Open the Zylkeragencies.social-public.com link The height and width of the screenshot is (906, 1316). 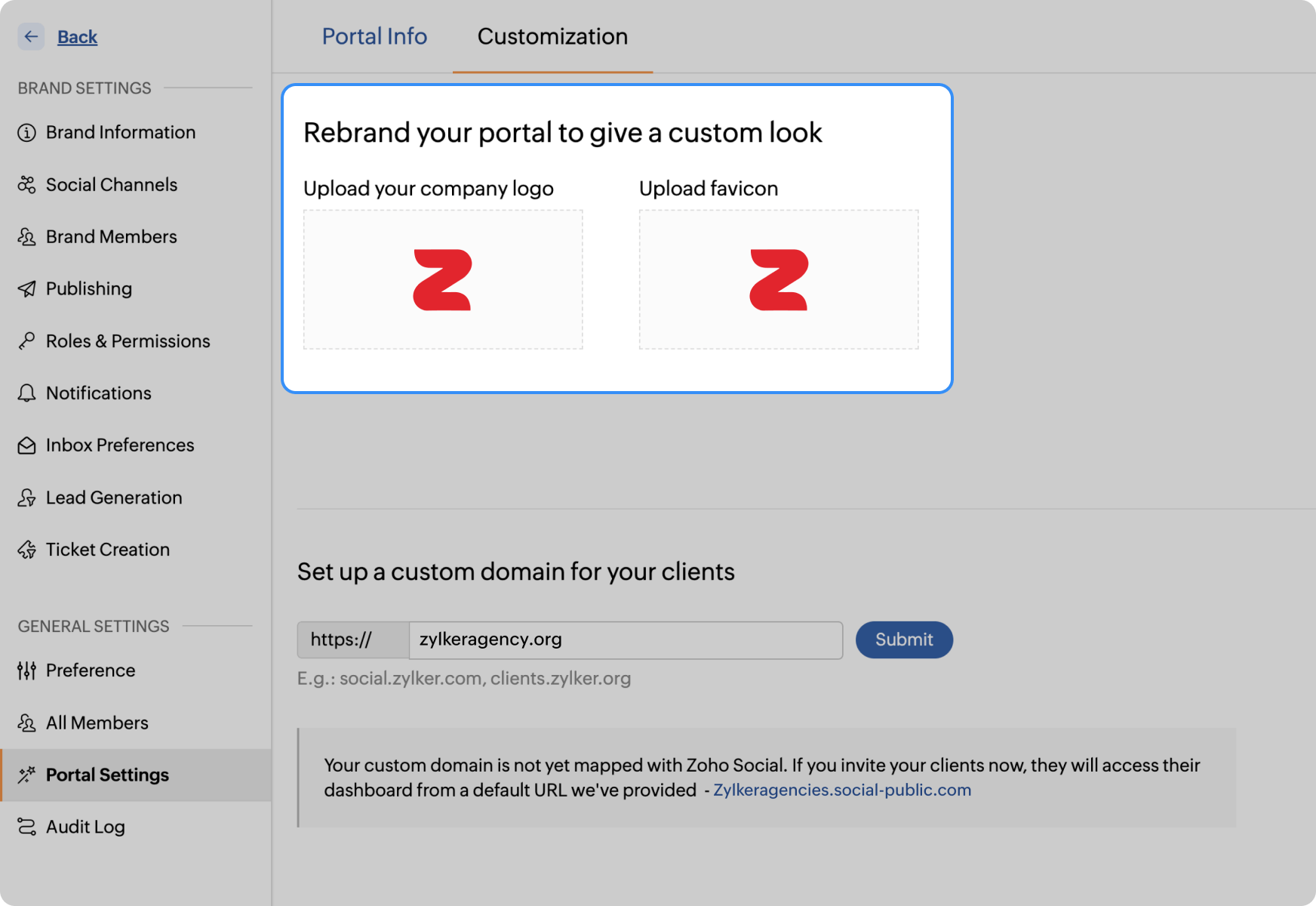coord(842,790)
